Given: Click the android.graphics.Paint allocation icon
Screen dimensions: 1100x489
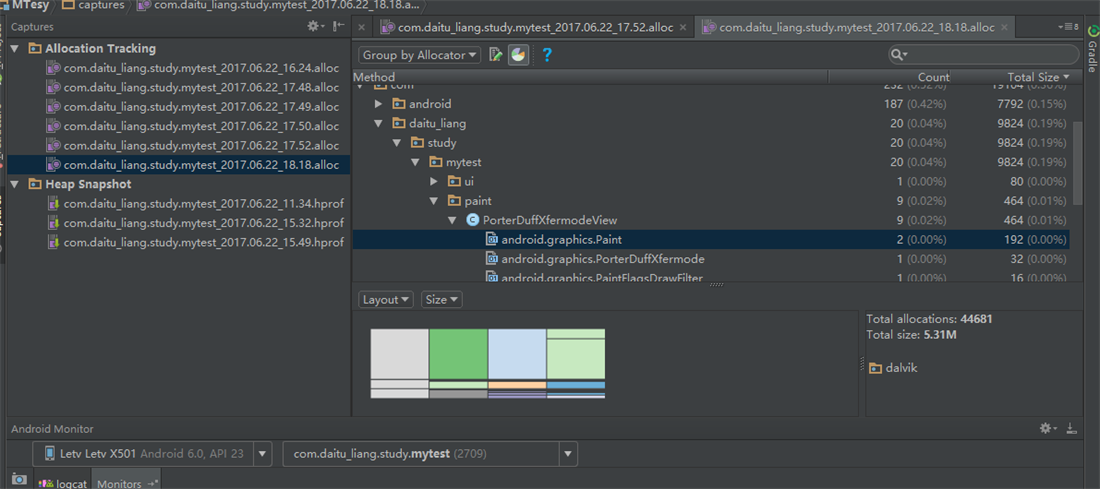Looking at the screenshot, I should pos(492,239).
